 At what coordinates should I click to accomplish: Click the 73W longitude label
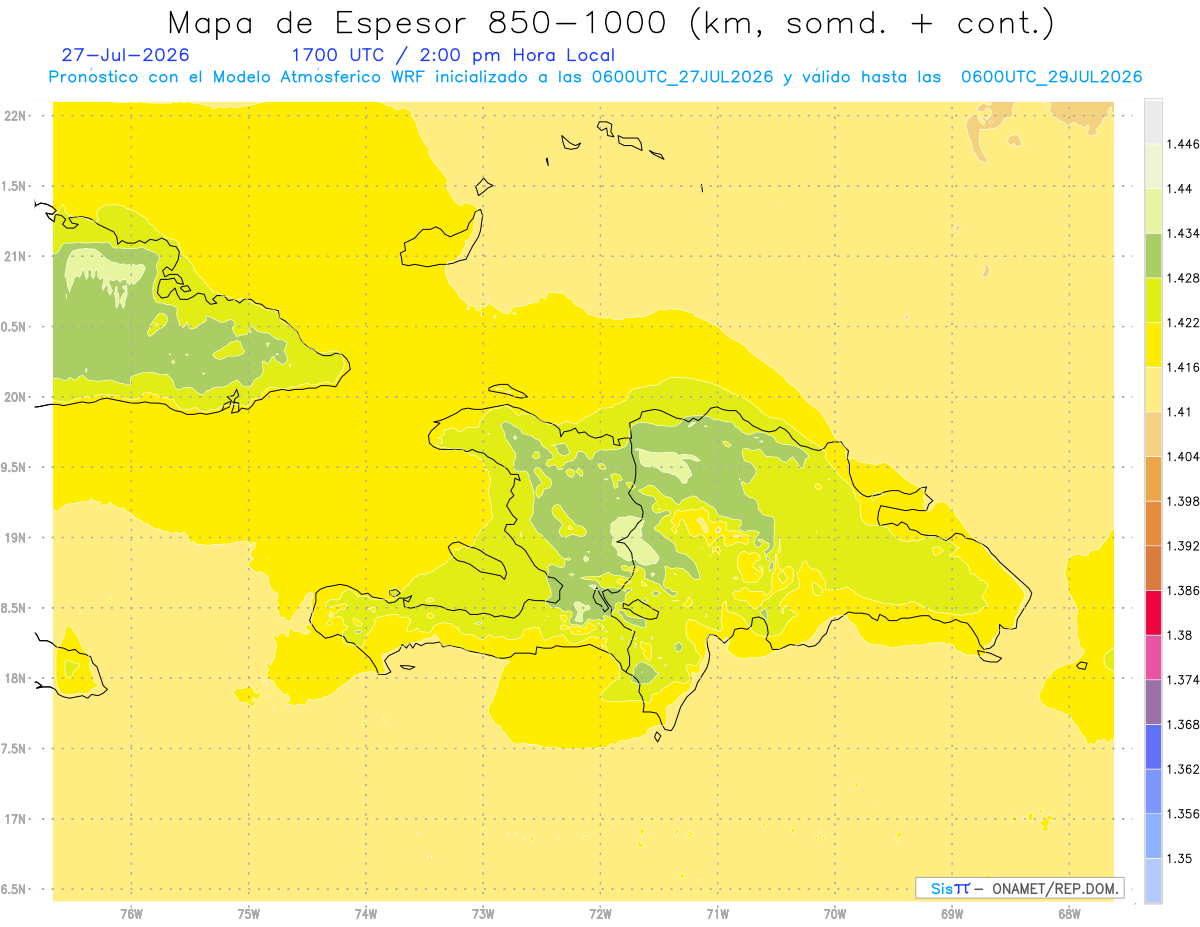[x=483, y=913]
